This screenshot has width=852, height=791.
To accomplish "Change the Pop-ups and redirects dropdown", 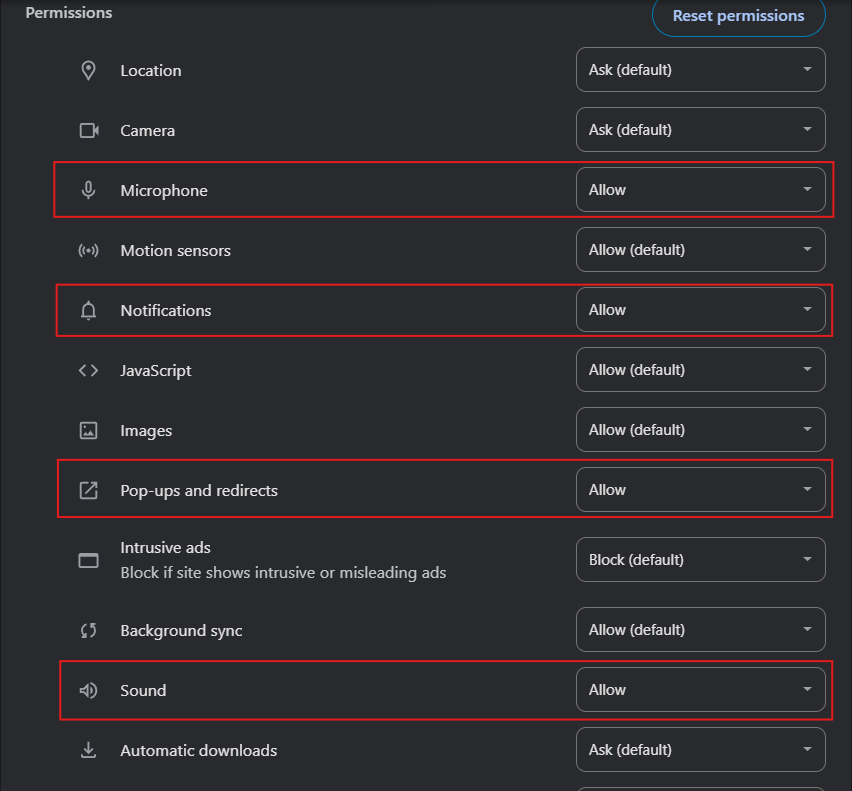I will click(700, 489).
